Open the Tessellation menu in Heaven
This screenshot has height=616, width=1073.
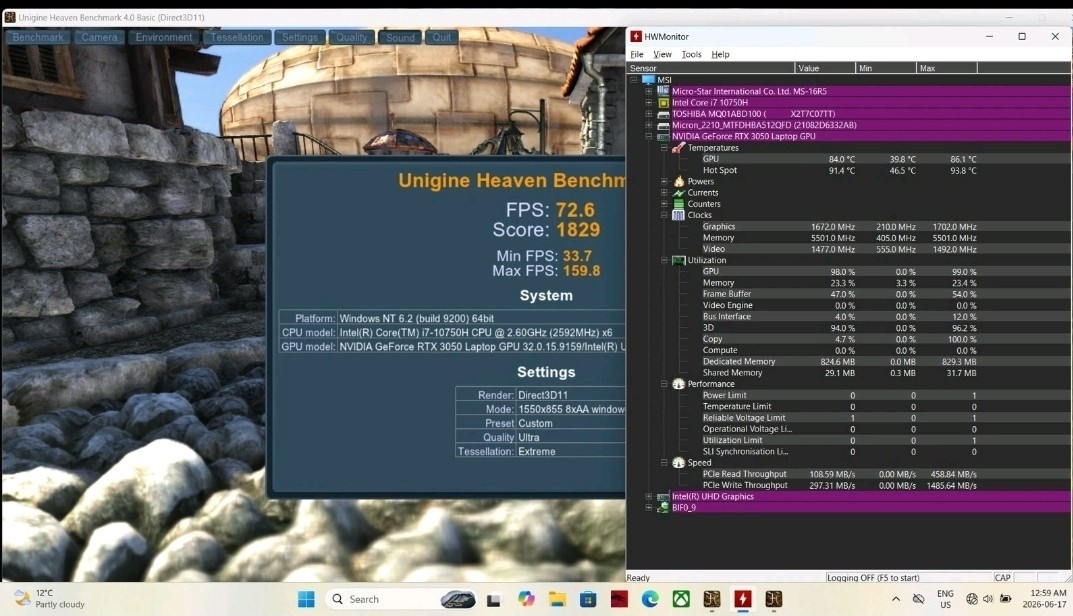237,37
